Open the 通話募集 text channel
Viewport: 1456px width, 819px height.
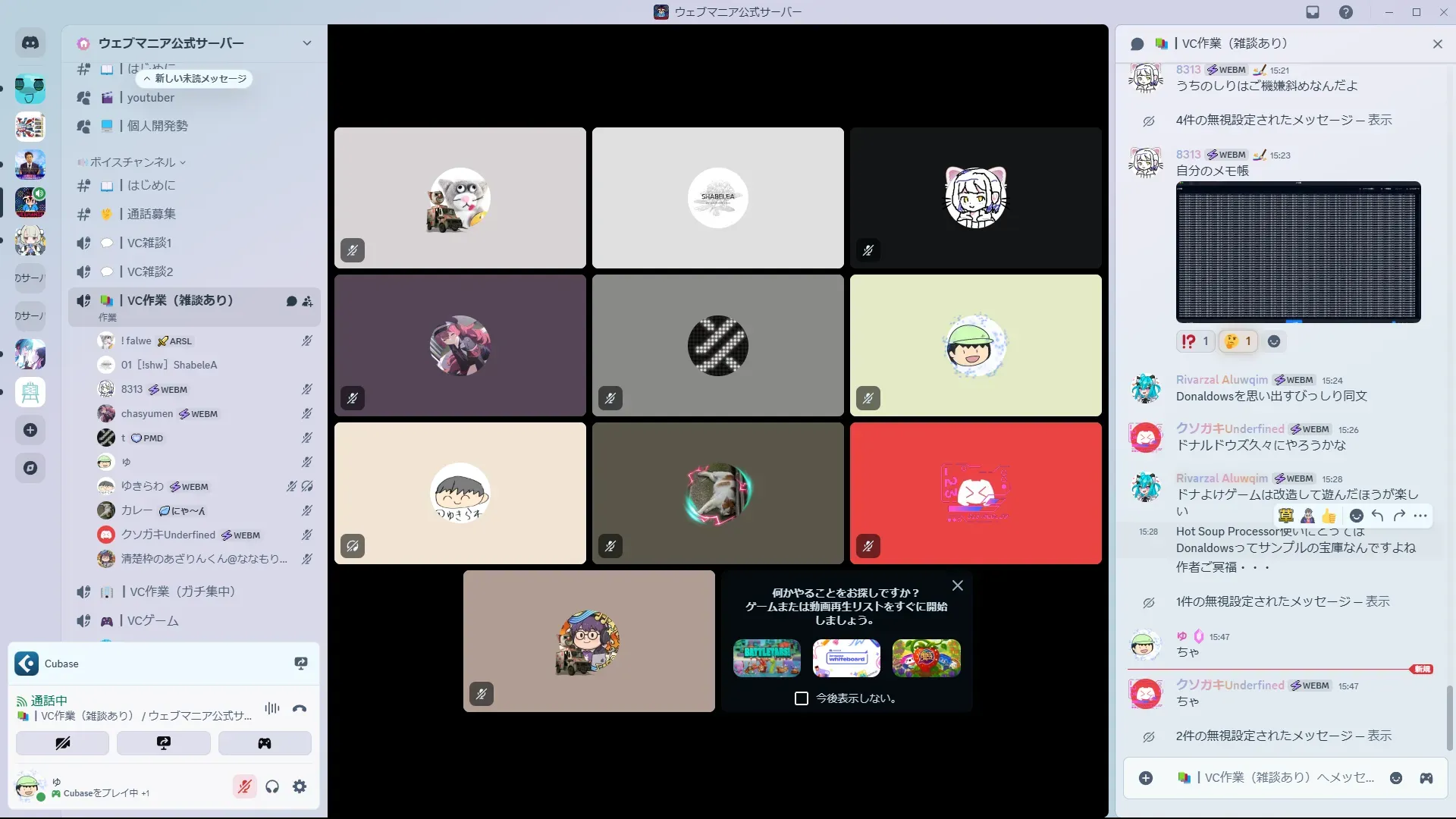point(151,214)
